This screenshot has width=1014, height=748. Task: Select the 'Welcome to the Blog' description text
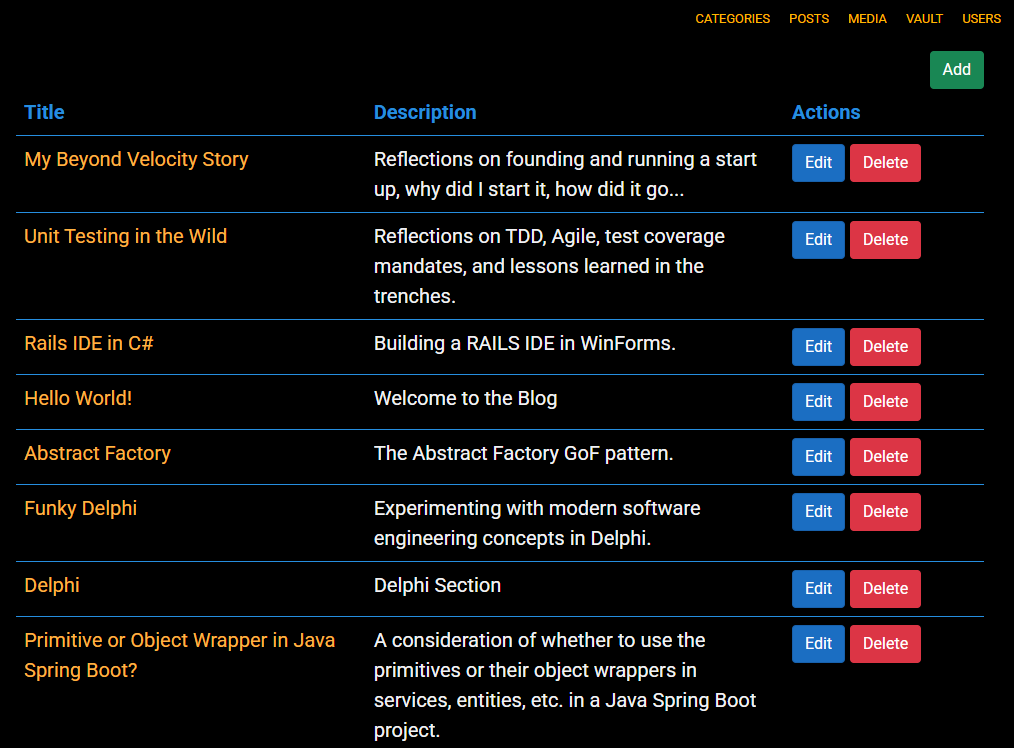(466, 398)
